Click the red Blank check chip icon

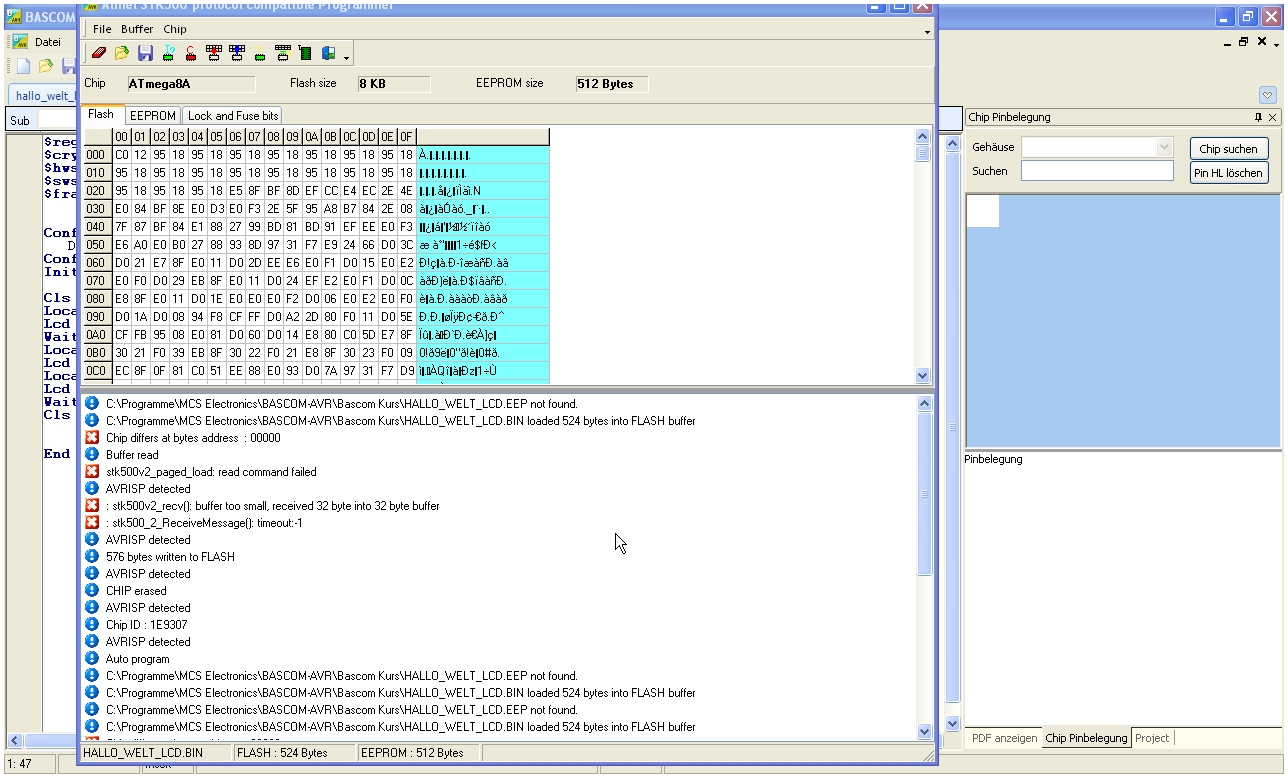point(190,53)
